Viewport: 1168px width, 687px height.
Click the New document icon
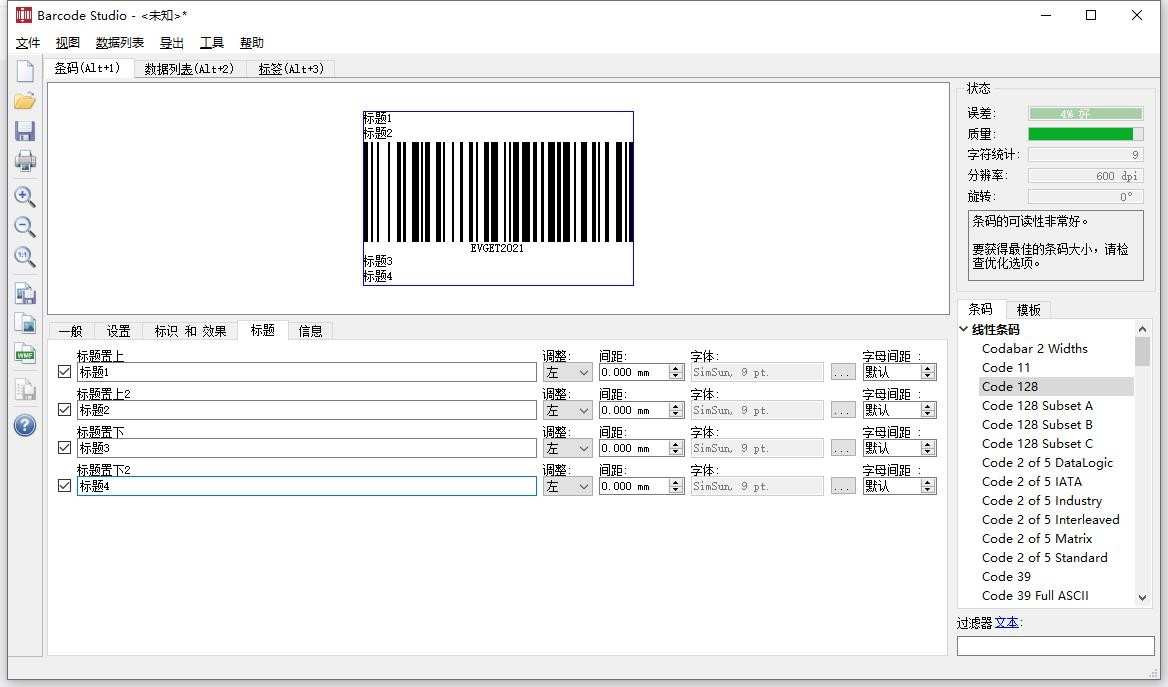point(25,72)
